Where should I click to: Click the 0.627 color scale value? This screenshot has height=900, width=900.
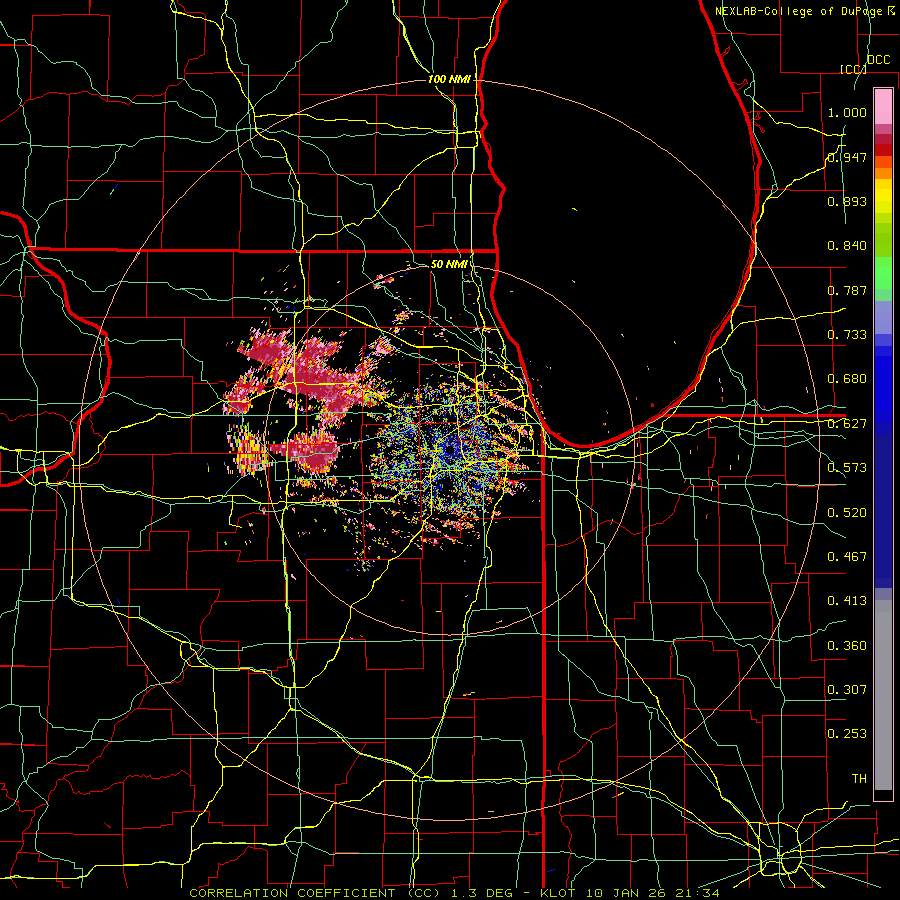coord(847,424)
